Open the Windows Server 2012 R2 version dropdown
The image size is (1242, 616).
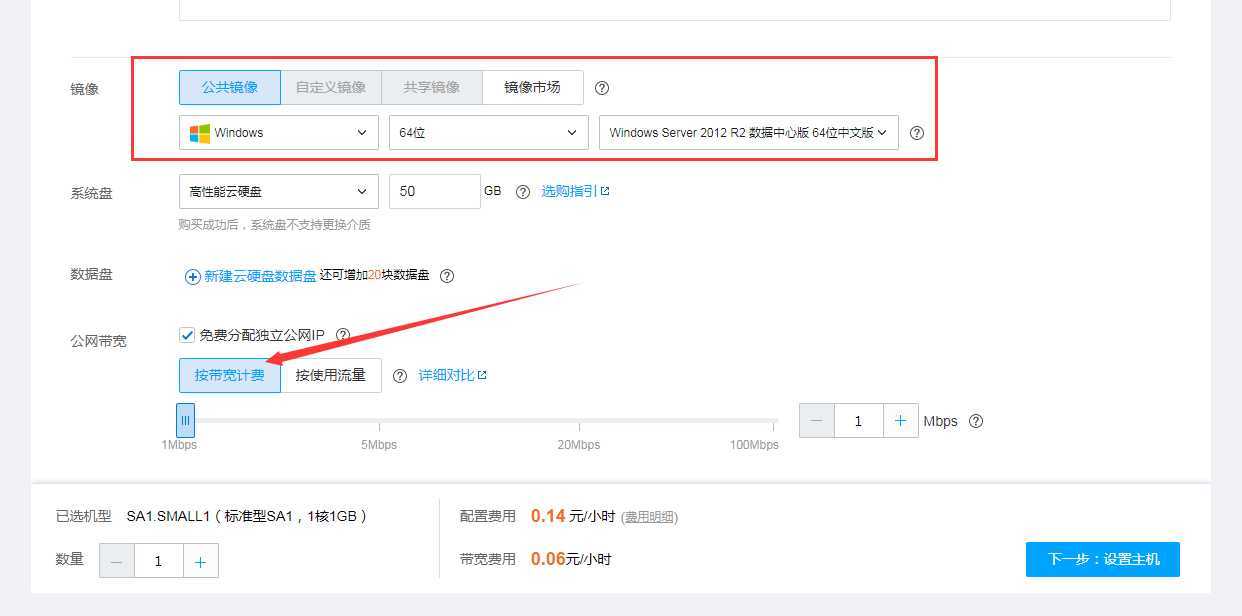coord(749,133)
